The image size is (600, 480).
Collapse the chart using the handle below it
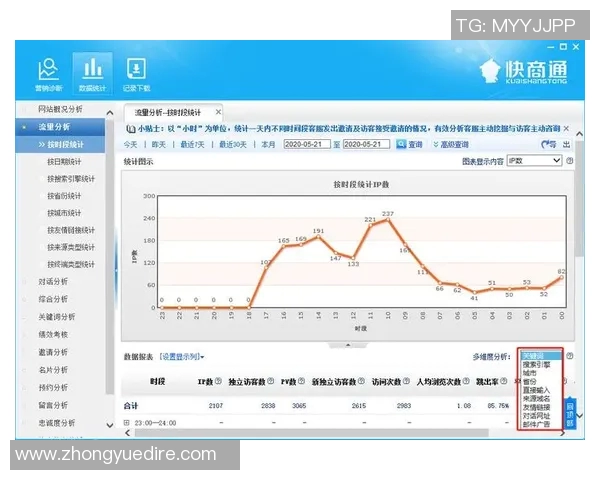(348, 345)
